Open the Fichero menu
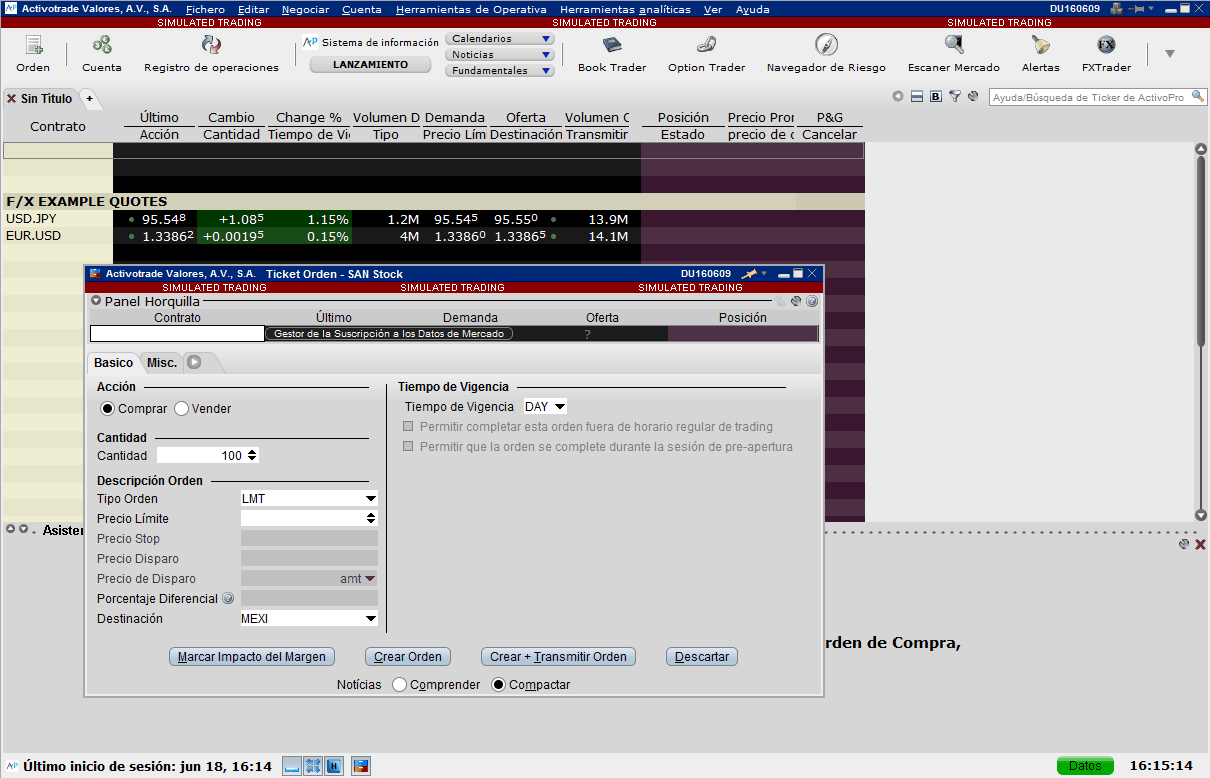1210x778 pixels. click(x=205, y=9)
